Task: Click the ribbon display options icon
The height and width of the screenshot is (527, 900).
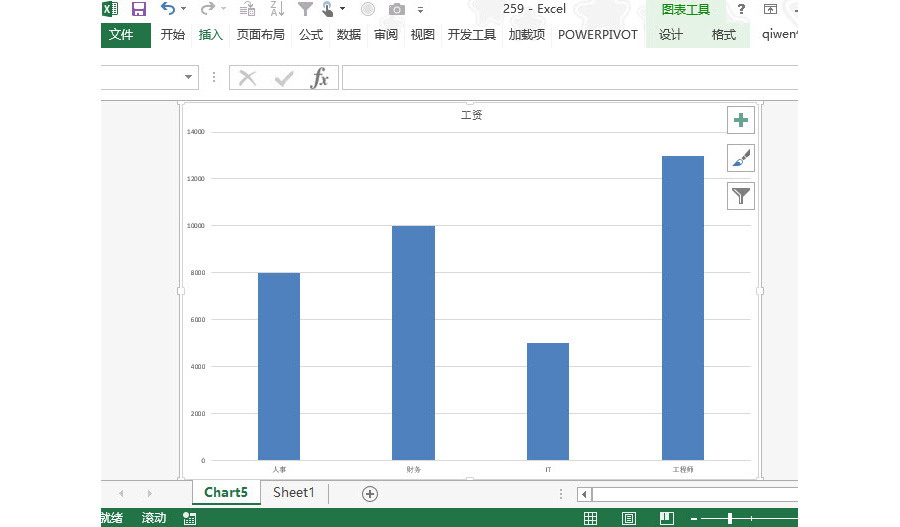Action: [x=770, y=9]
